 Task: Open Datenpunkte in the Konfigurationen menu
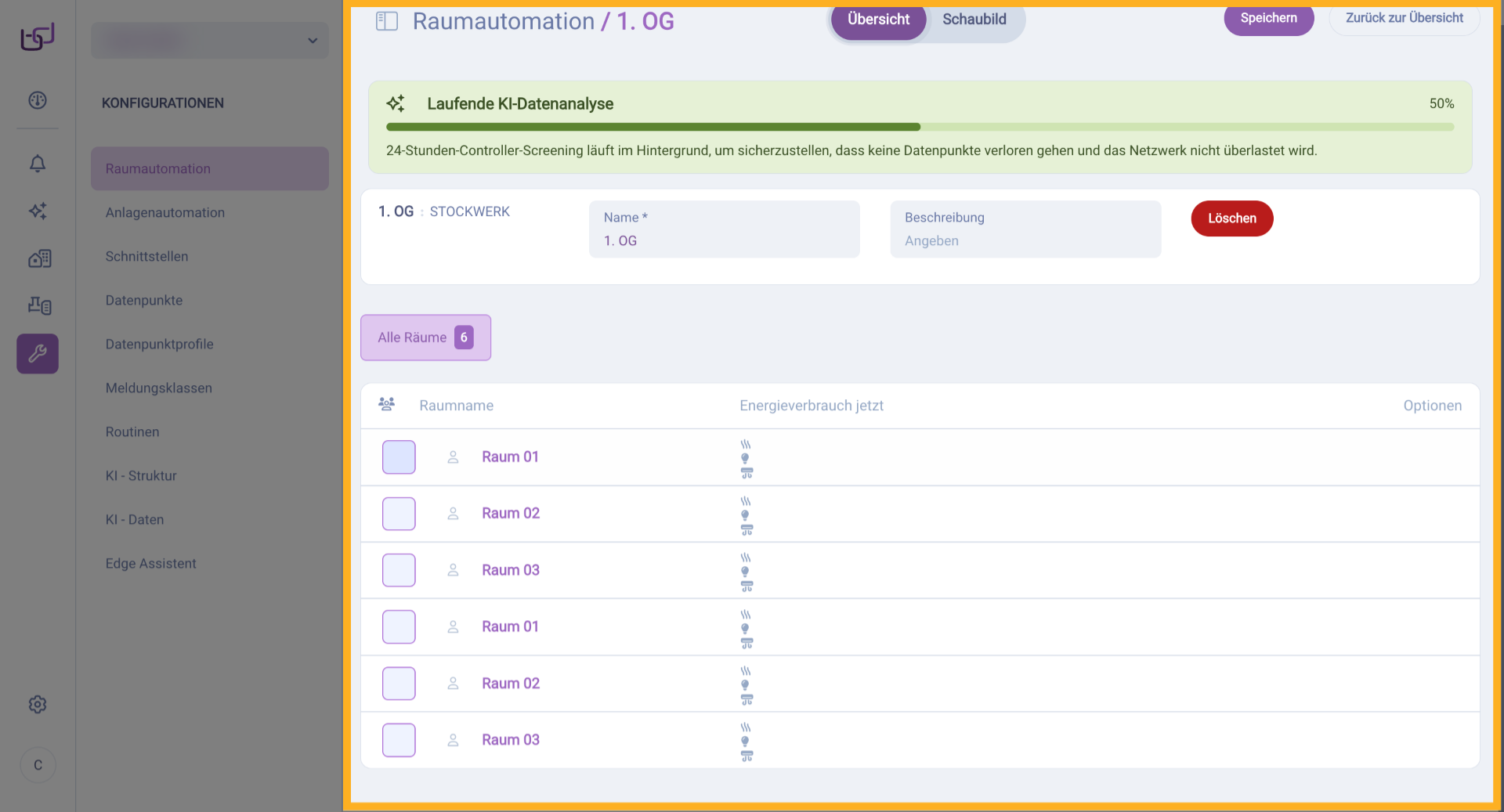[144, 301]
